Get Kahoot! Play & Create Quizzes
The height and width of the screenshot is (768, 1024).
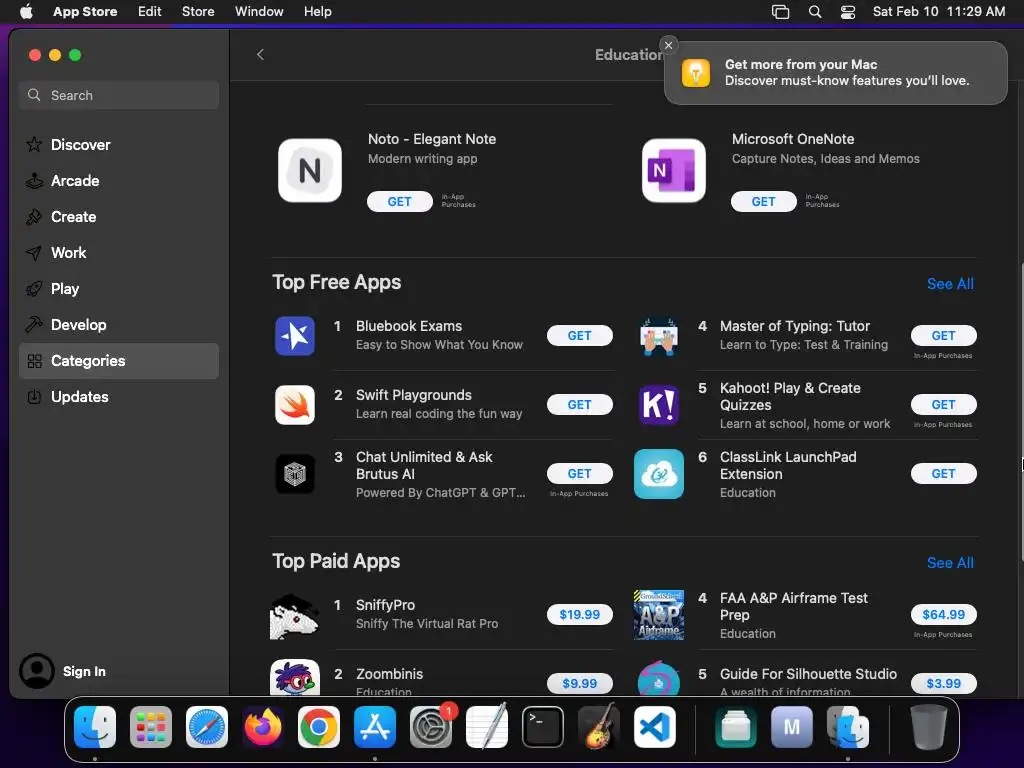click(x=944, y=405)
